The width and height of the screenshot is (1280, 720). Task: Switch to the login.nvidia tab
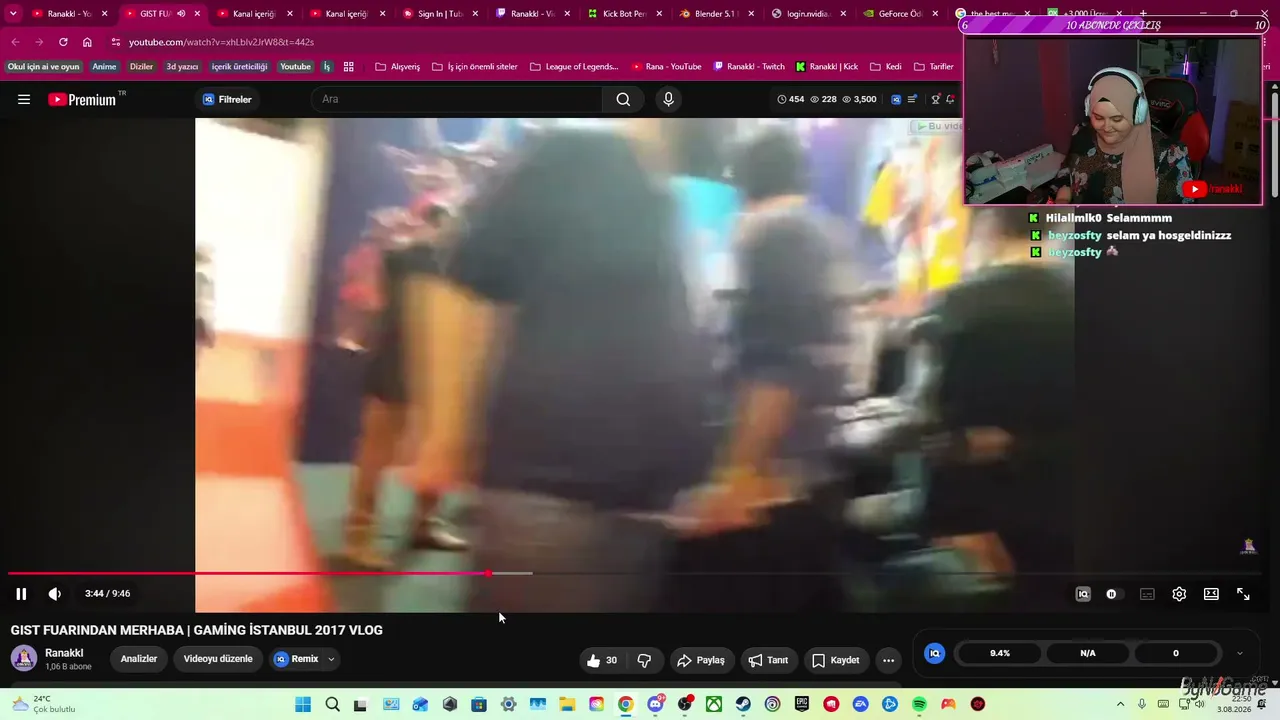[808, 14]
